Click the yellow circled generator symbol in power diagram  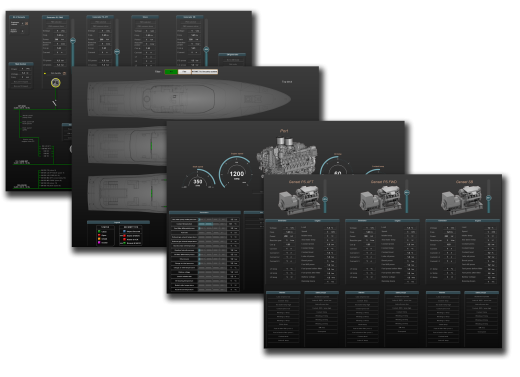click(x=56, y=82)
